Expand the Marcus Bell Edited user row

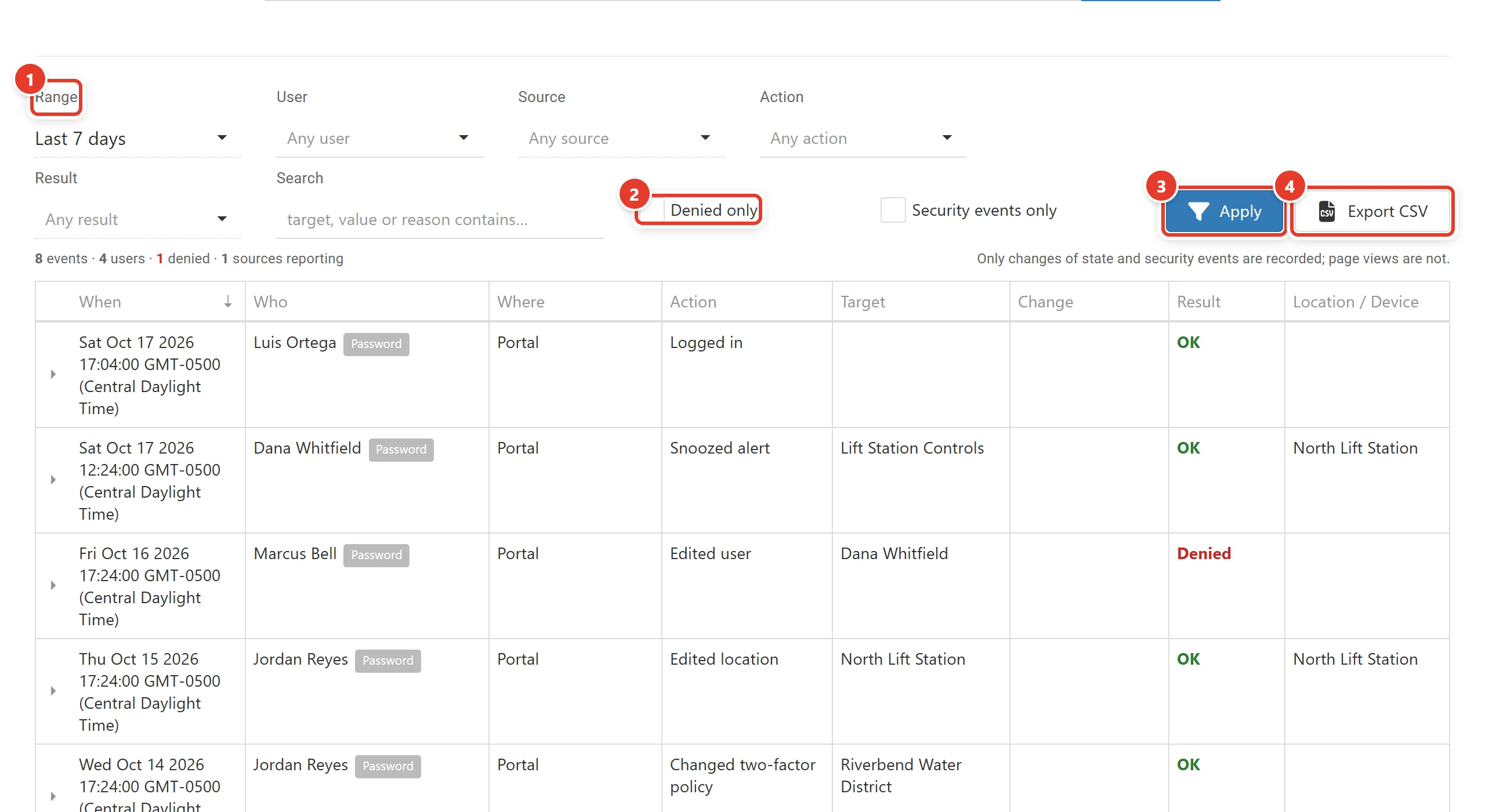53,586
